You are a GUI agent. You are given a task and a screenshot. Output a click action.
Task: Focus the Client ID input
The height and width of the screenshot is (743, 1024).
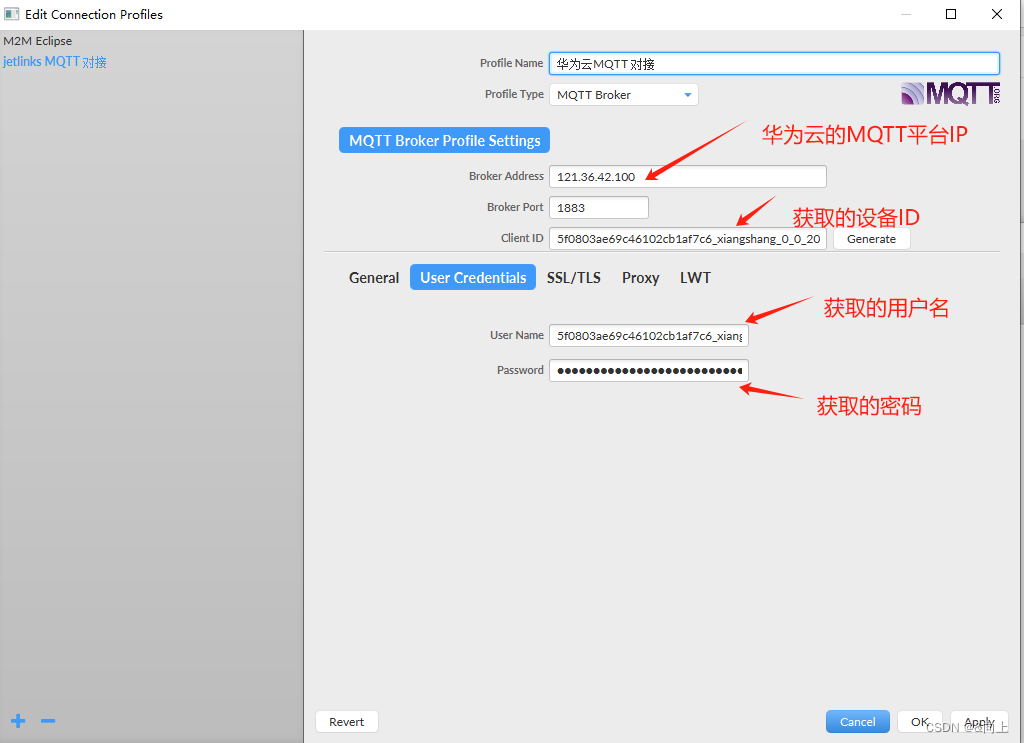point(688,239)
